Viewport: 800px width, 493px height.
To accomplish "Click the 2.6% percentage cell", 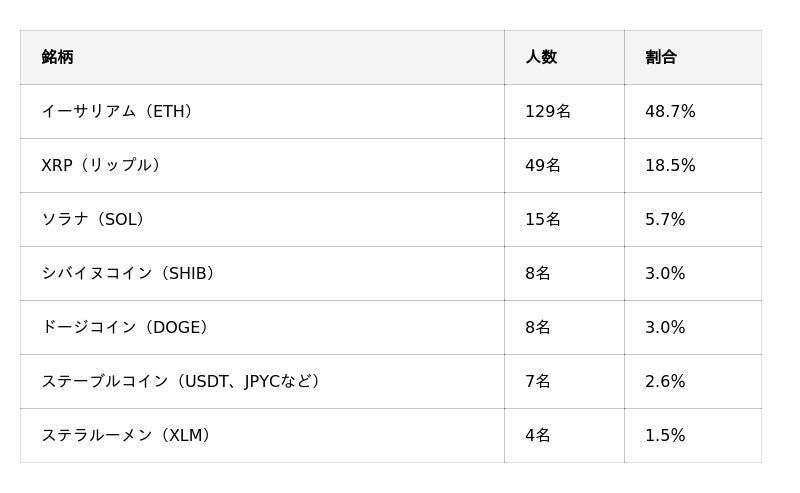I will [x=665, y=381].
